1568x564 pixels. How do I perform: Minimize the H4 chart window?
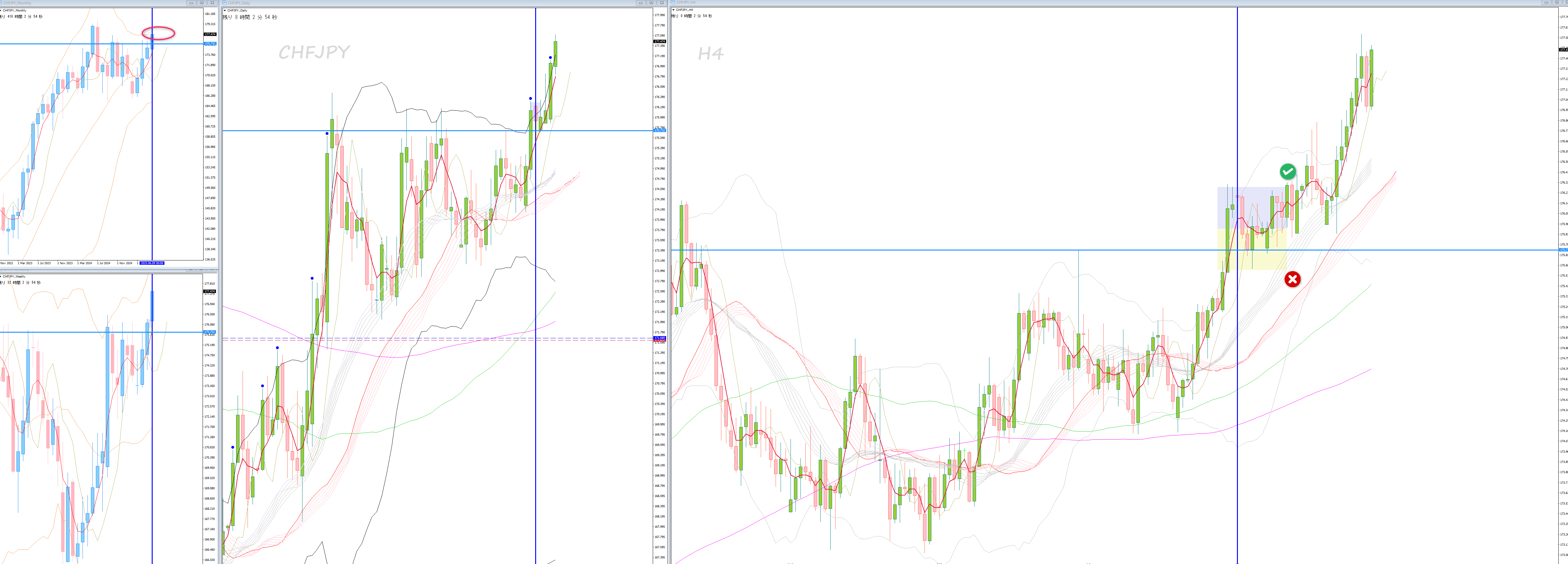pos(1547,2)
